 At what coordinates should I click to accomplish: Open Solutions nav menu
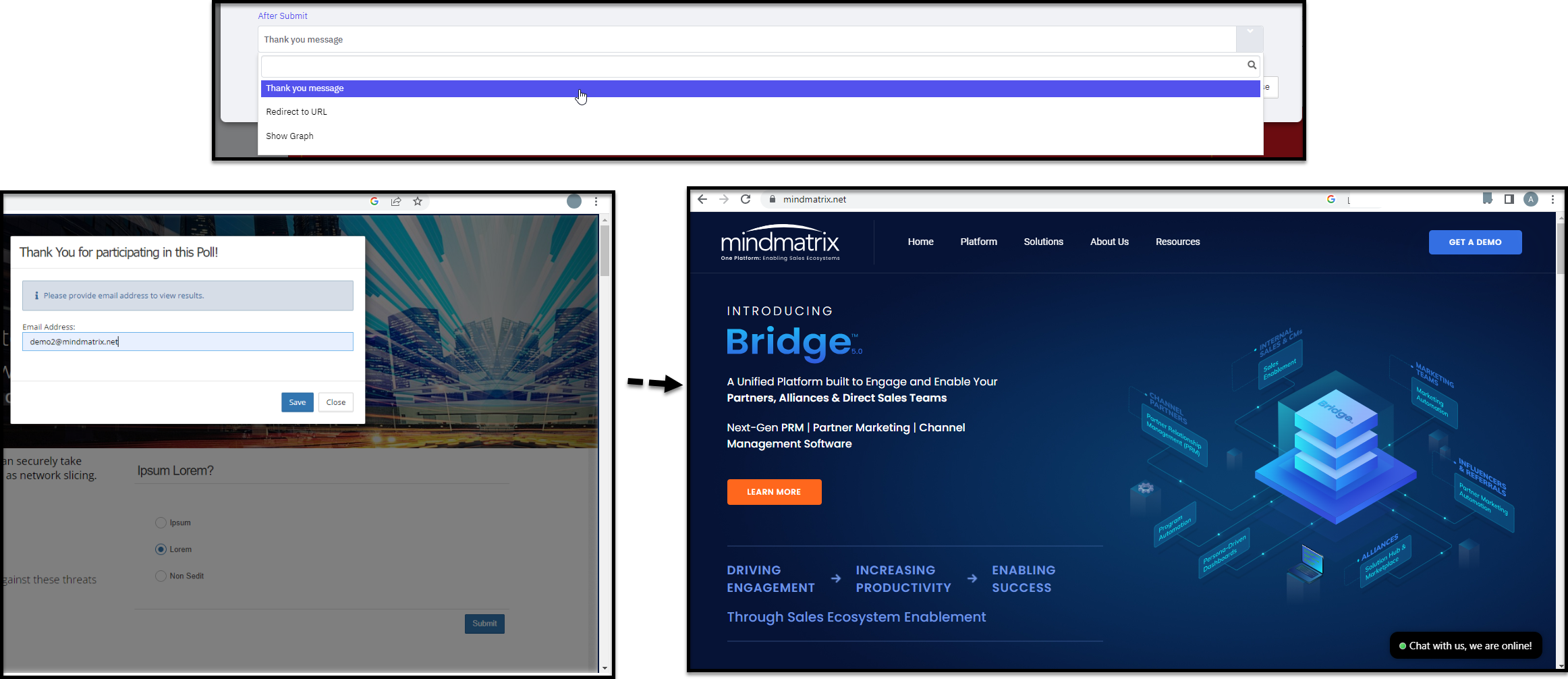click(x=1043, y=242)
